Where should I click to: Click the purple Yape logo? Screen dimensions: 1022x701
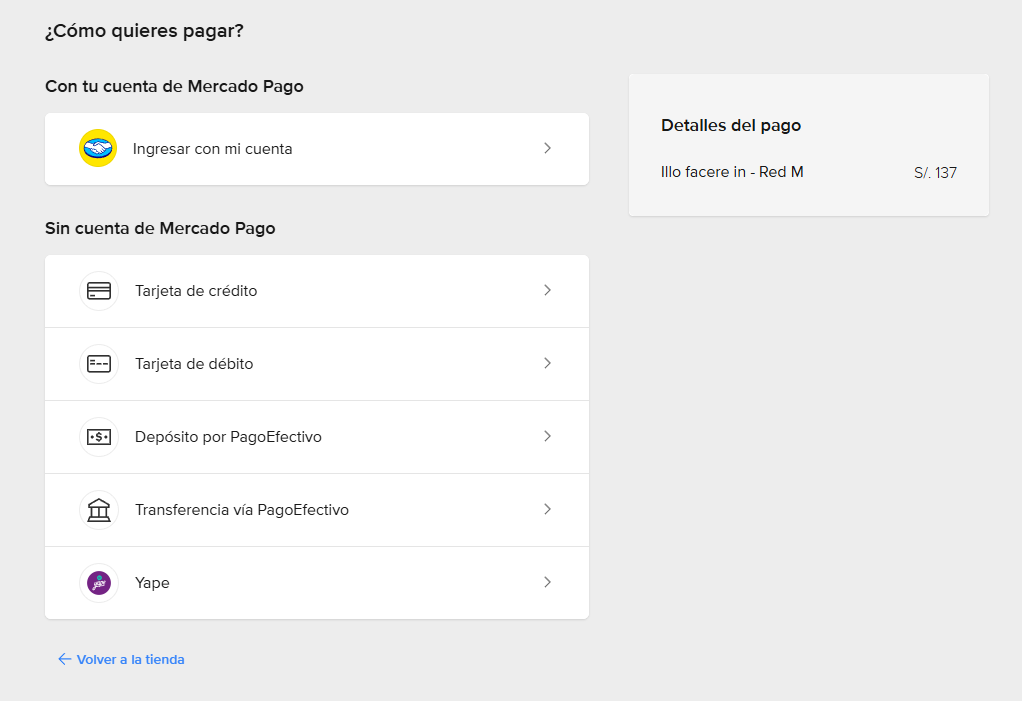coord(99,583)
